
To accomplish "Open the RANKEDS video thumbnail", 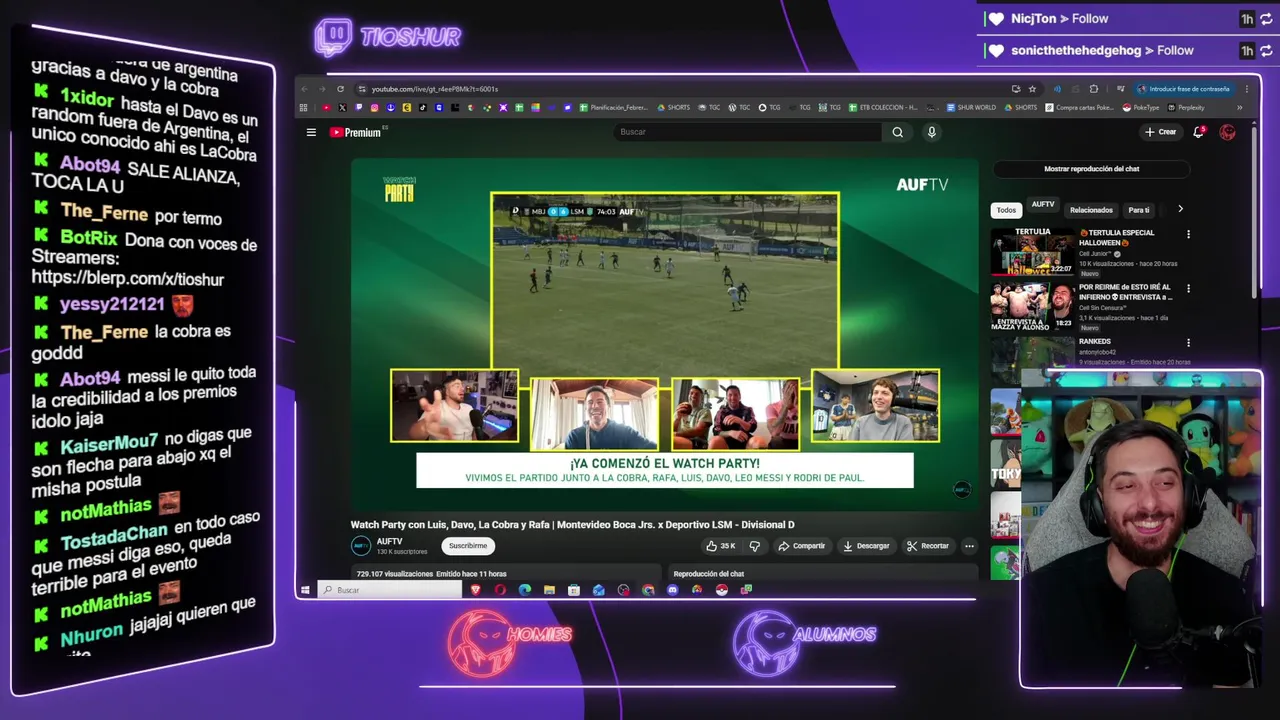I will pyautogui.click(x=1032, y=354).
